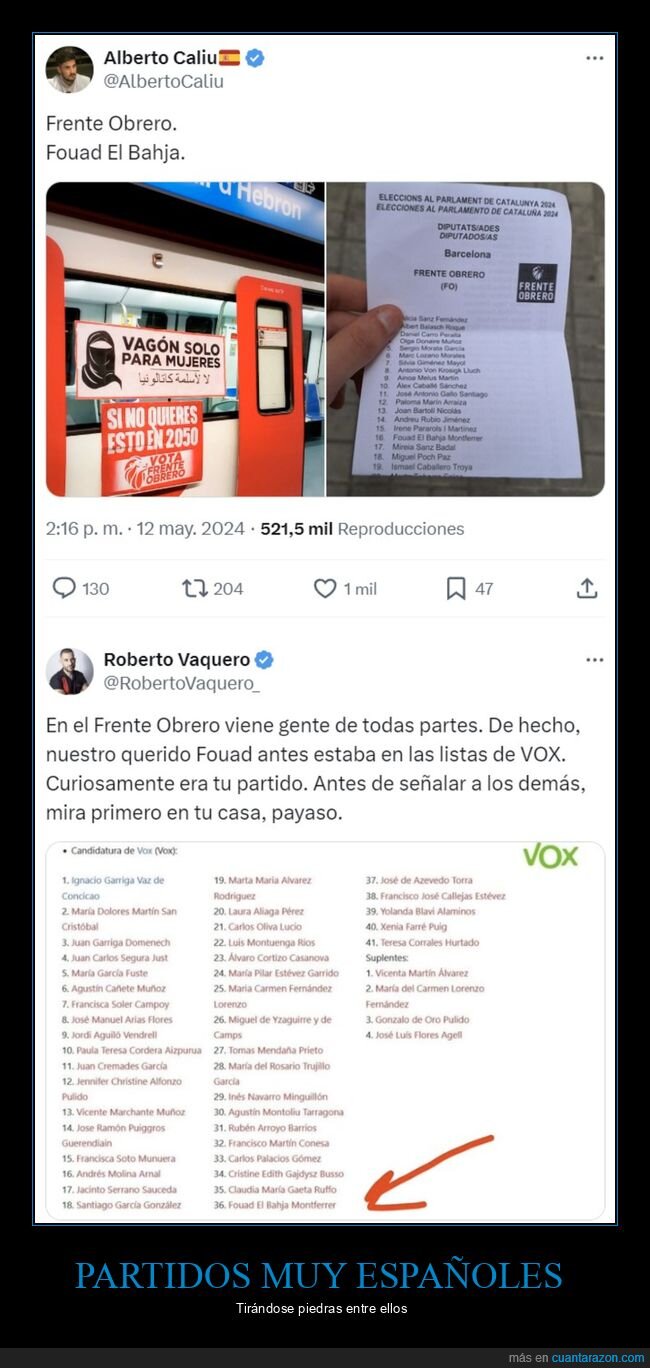
Task: Click Roberto Vaquero's blue verified badge
Action: coord(264,660)
